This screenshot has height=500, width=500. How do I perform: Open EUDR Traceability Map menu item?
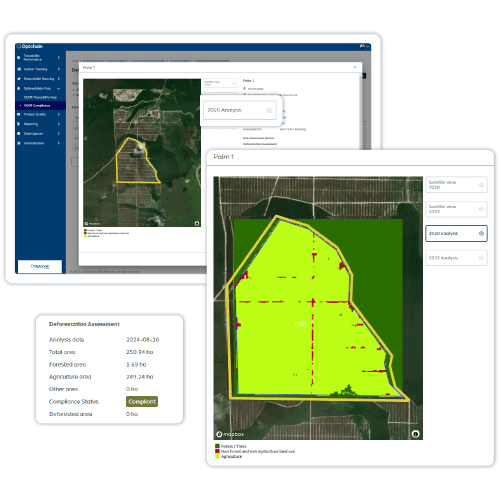[x=40, y=97]
